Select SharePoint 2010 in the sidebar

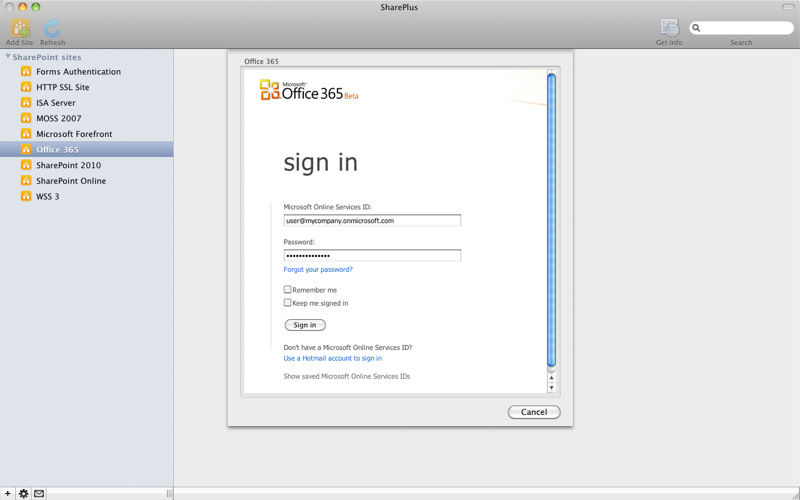click(86, 165)
